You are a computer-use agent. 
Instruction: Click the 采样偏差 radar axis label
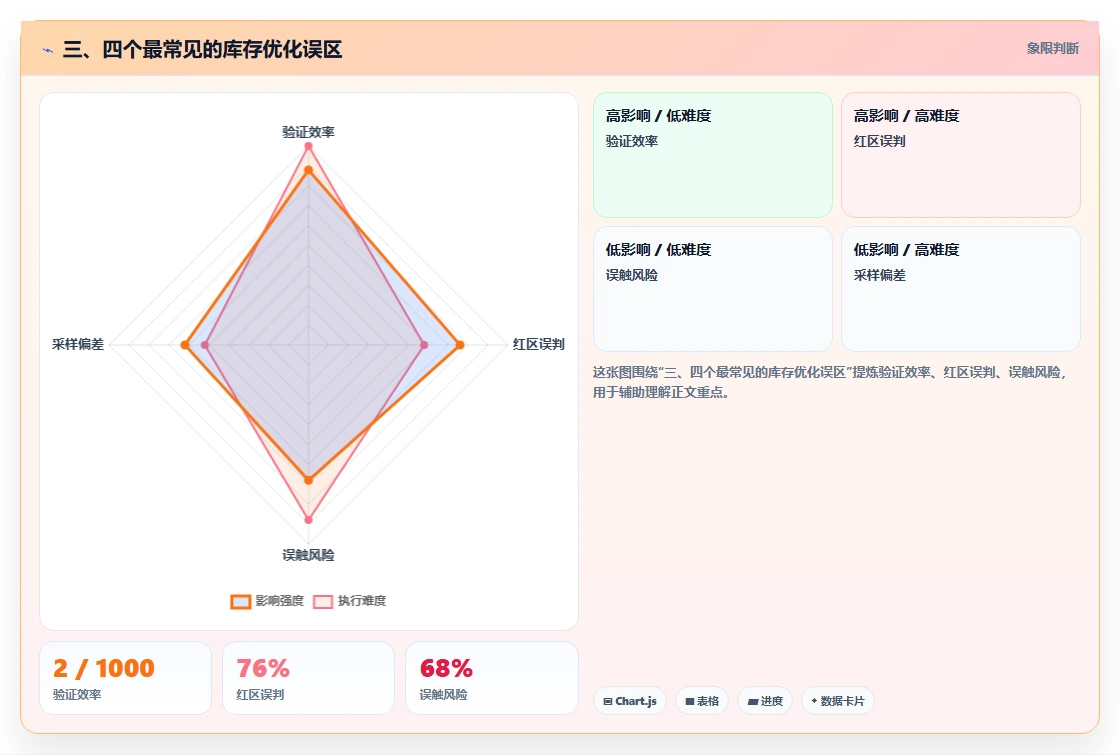click(78, 344)
